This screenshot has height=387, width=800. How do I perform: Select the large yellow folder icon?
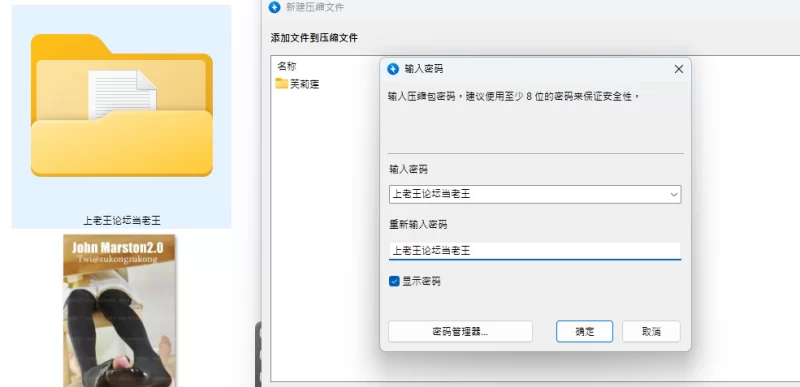pos(121,105)
